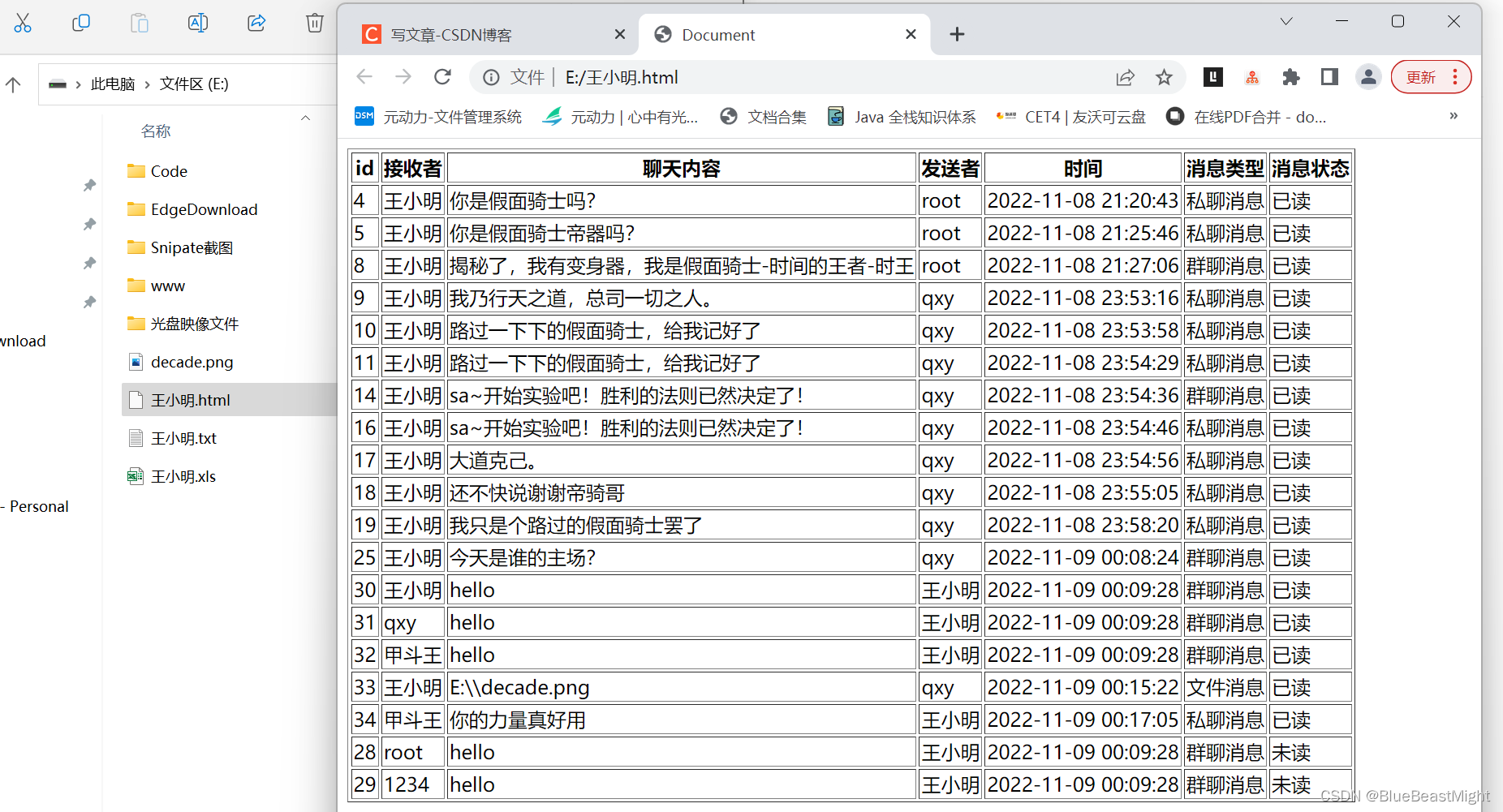The width and height of the screenshot is (1503, 812).
Task: Click the 消息状态 table header
Action: click(1310, 168)
